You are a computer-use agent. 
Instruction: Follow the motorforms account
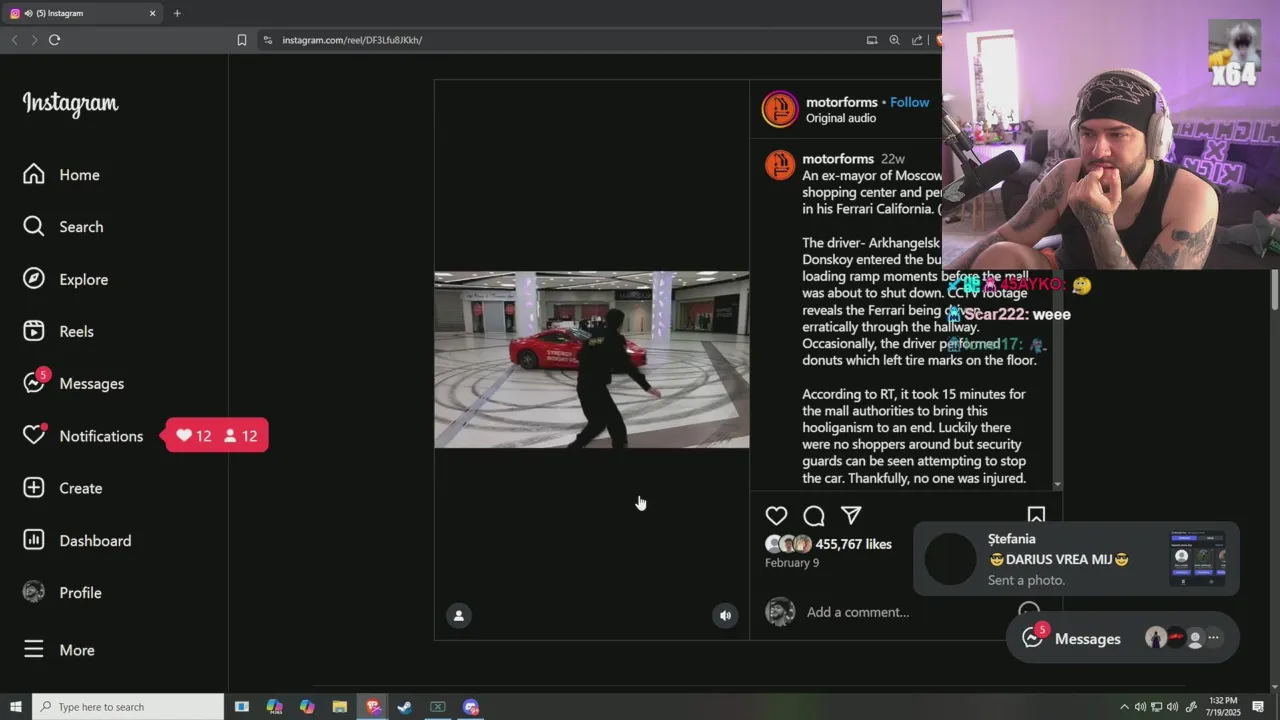[909, 102]
